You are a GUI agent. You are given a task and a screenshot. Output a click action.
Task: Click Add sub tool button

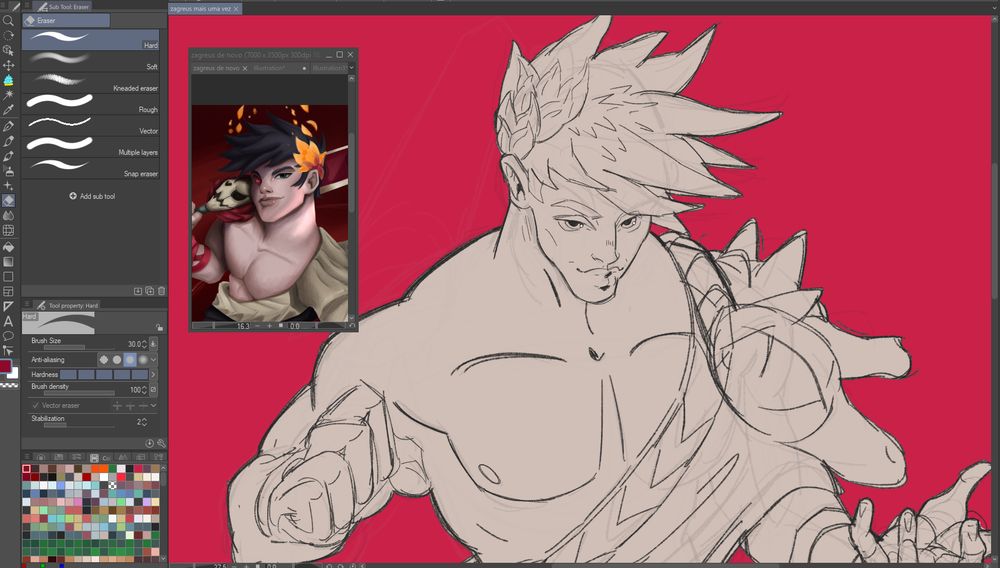92,196
